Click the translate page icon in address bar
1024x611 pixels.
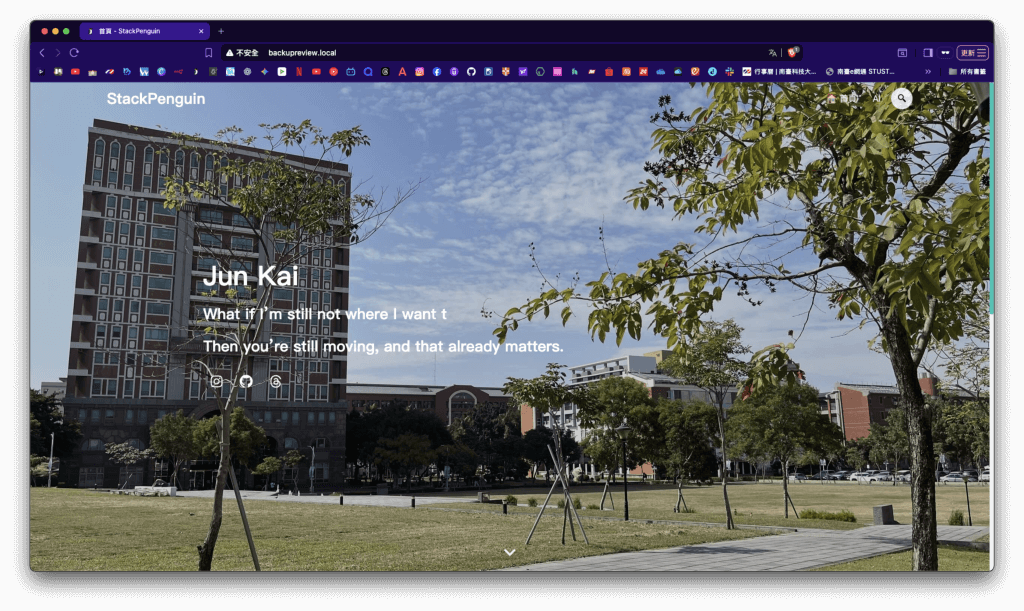coord(772,52)
